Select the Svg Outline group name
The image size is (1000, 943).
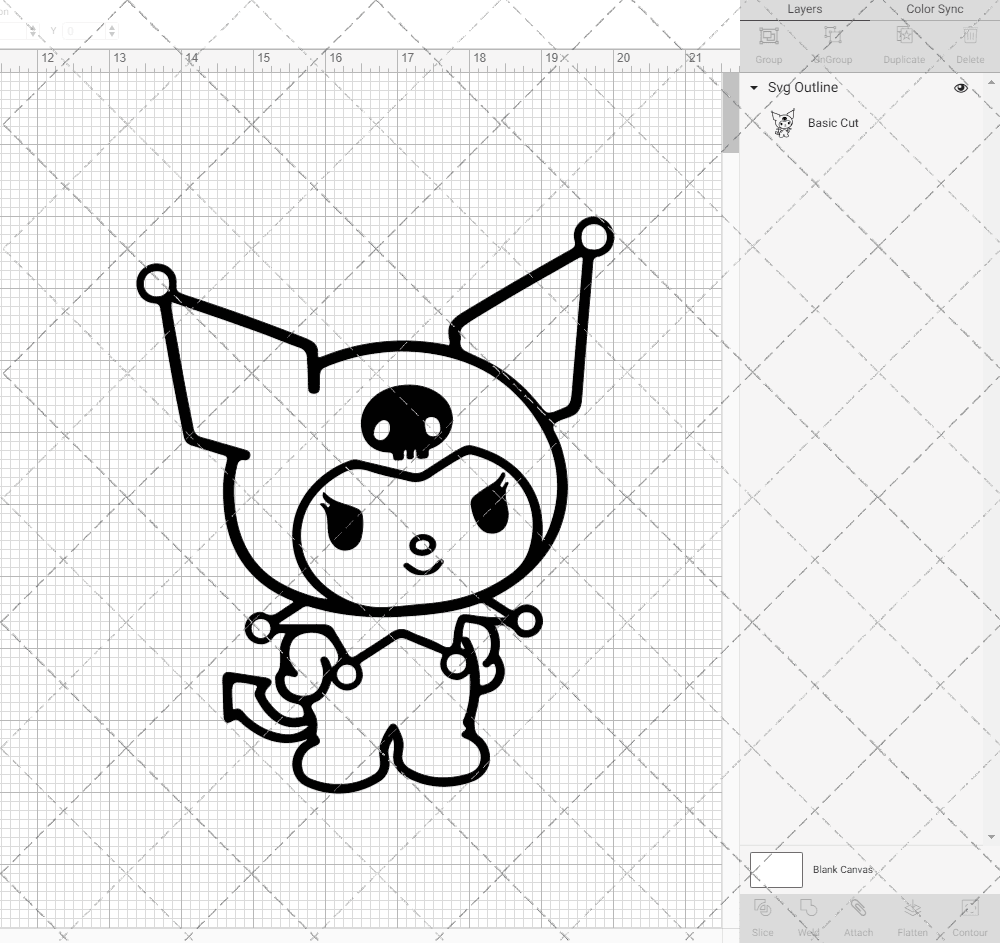pyautogui.click(x=802, y=87)
